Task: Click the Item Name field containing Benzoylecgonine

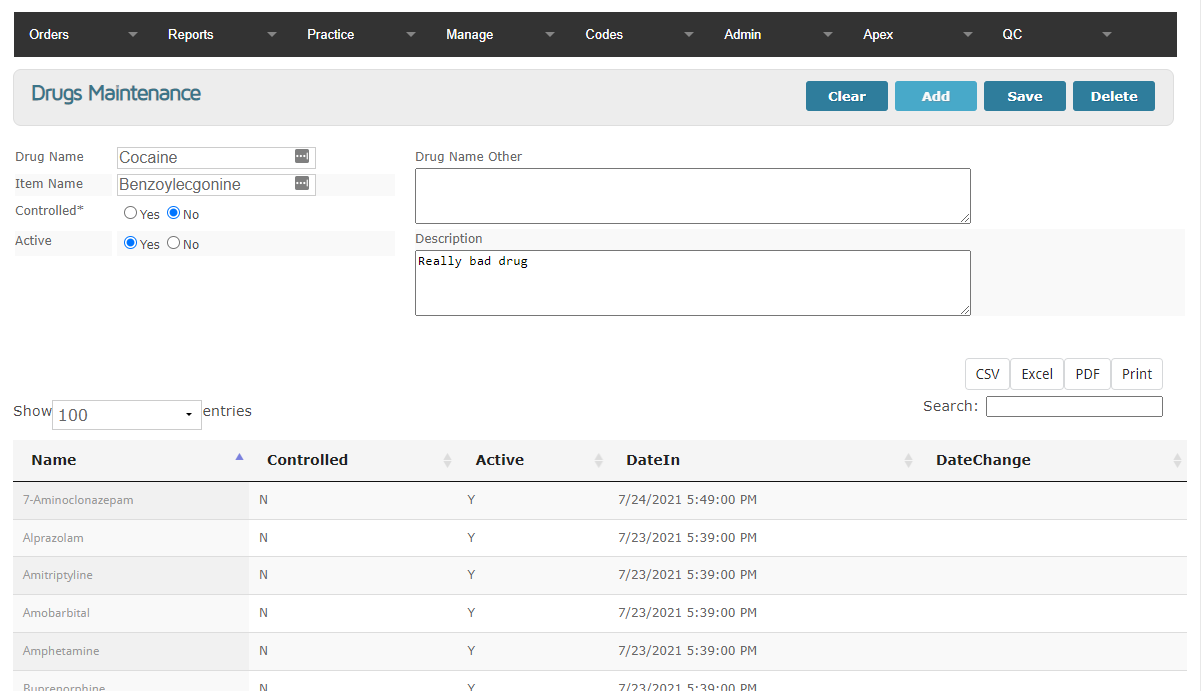Action: pyautogui.click(x=216, y=184)
